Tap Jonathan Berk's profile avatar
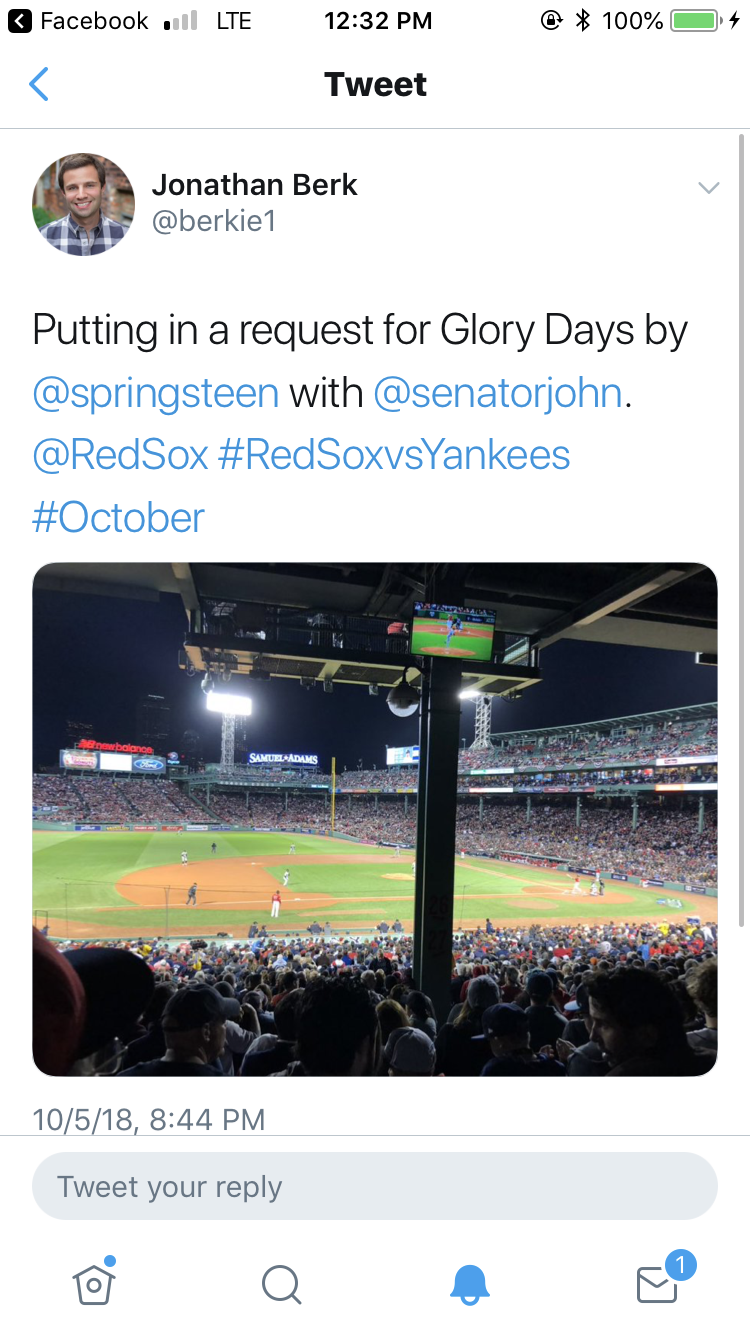 pyautogui.click(x=84, y=205)
